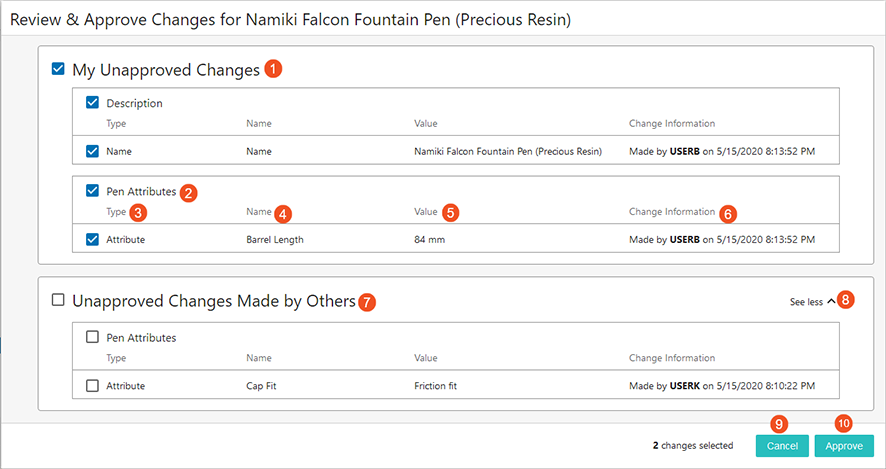Screen dimensions: 886x469
Task: Click callout marker 3 beside Type
Action: pos(139,212)
